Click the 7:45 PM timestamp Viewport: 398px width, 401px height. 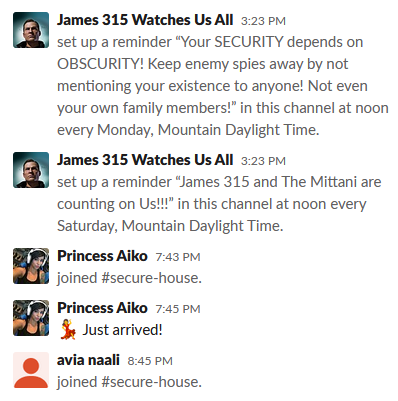pyautogui.click(x=178, y=309)
